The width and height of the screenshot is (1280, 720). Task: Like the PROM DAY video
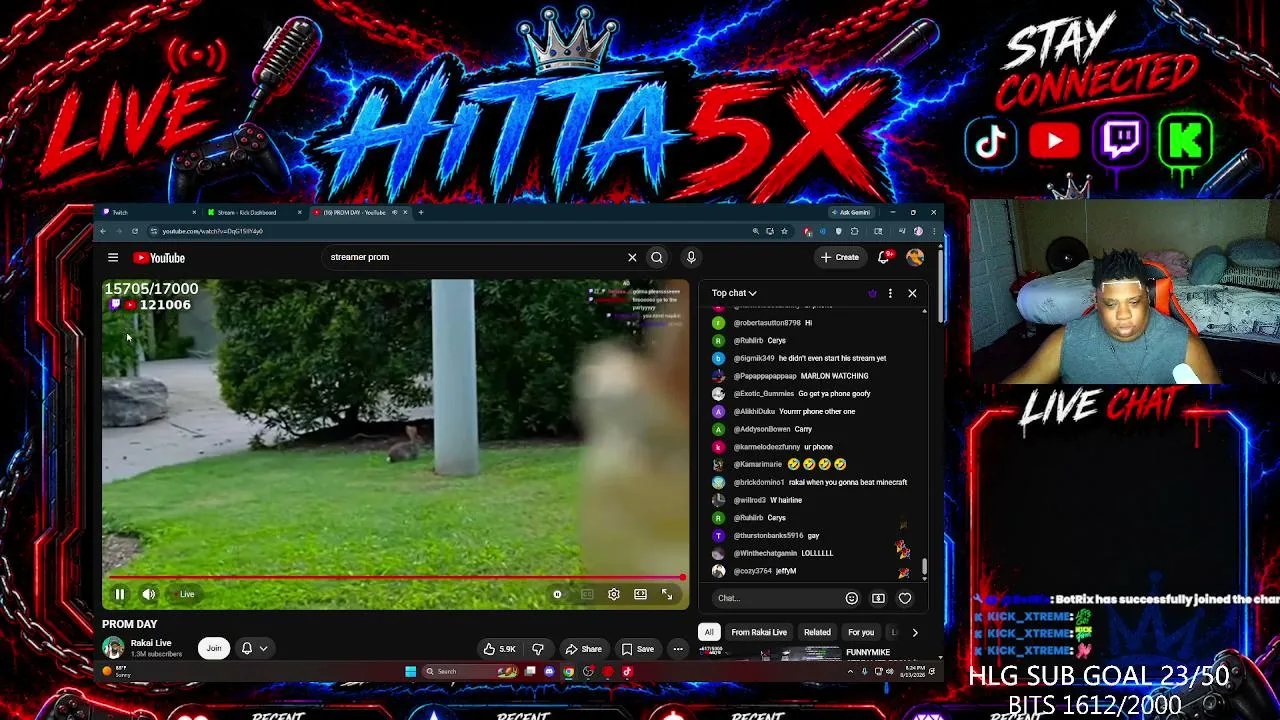point(499,649)
